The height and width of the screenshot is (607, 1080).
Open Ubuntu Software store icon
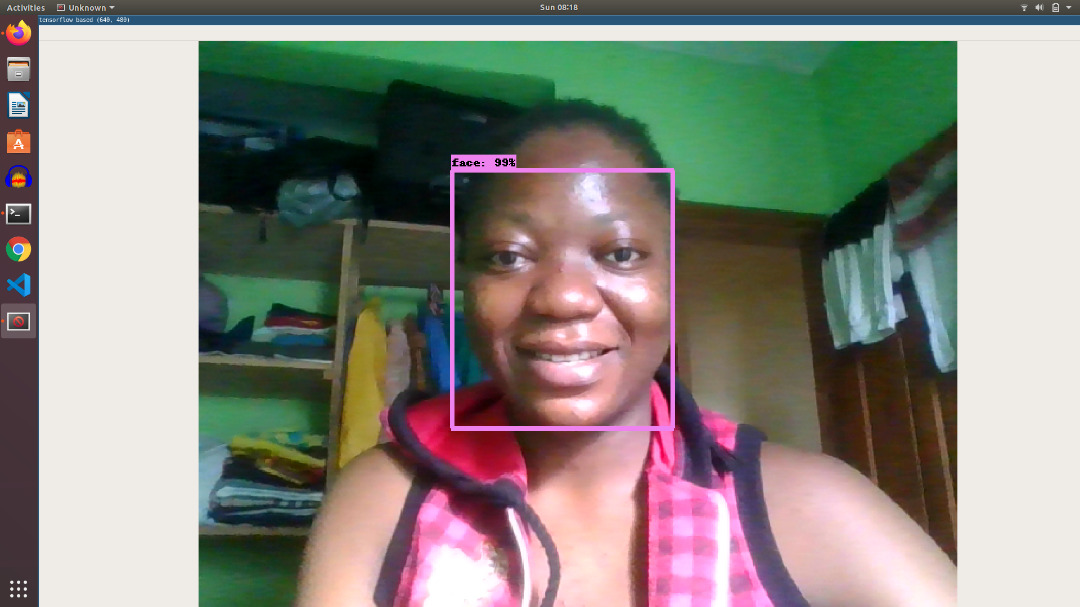coord(19,142)
